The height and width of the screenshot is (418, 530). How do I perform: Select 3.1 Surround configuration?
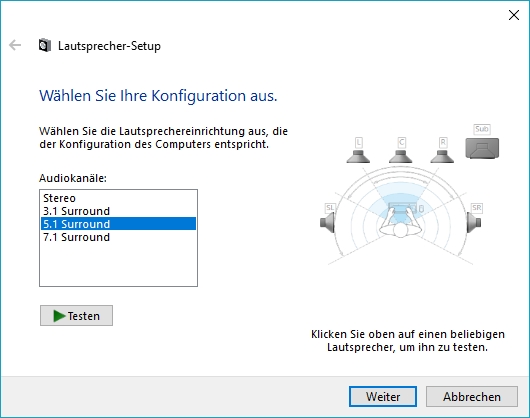click(118, 211)
